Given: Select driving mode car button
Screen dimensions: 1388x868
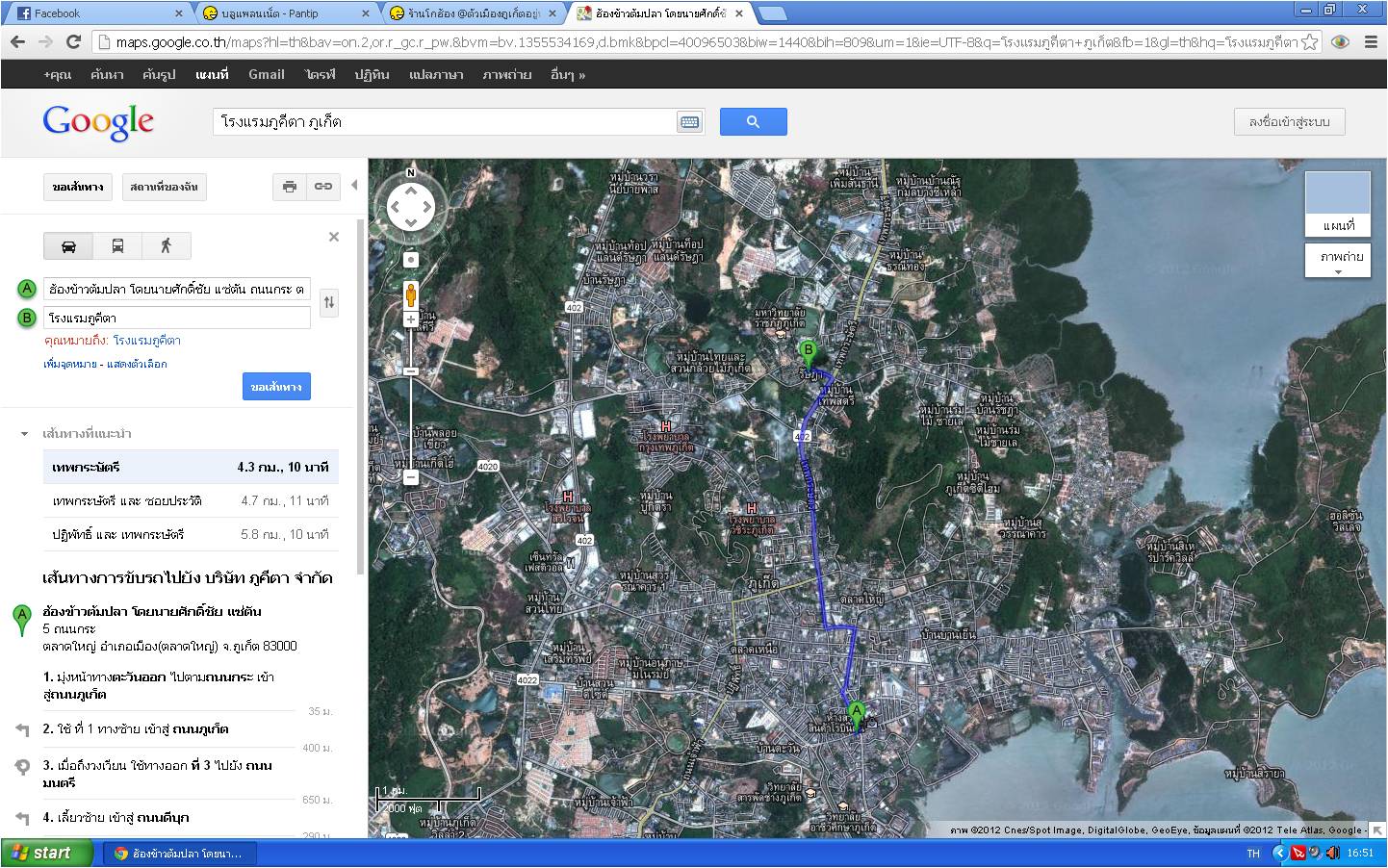Looking at the screenshot, I should 68,246.
